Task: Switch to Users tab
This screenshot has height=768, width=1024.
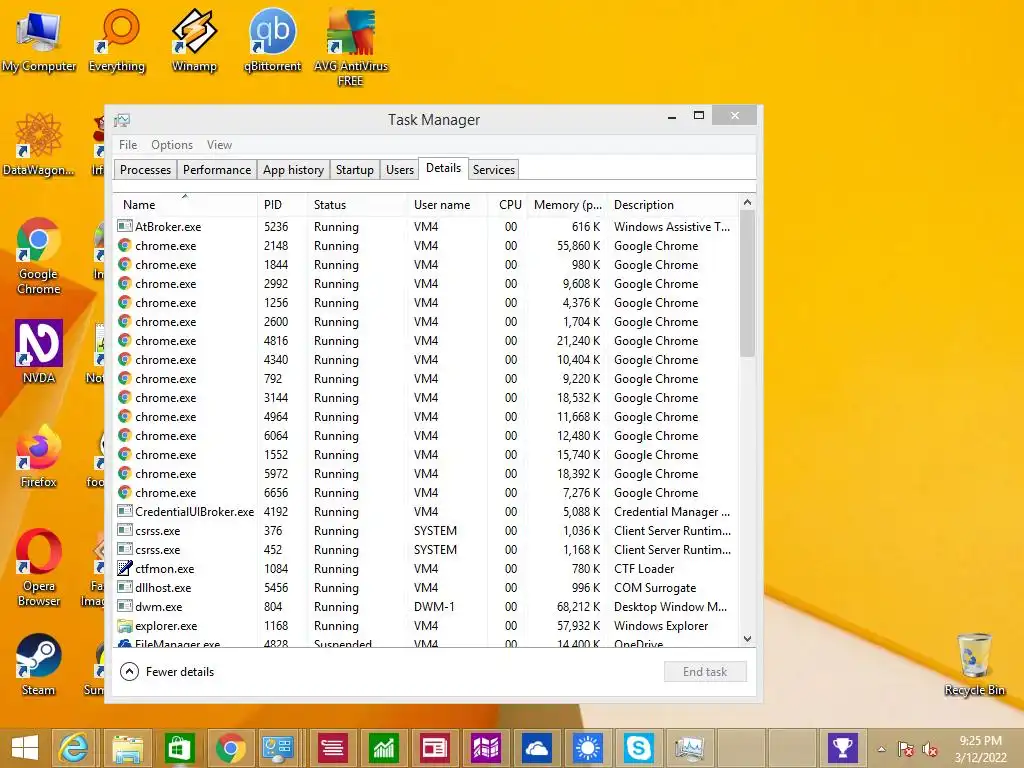Action: coord(400,170)
